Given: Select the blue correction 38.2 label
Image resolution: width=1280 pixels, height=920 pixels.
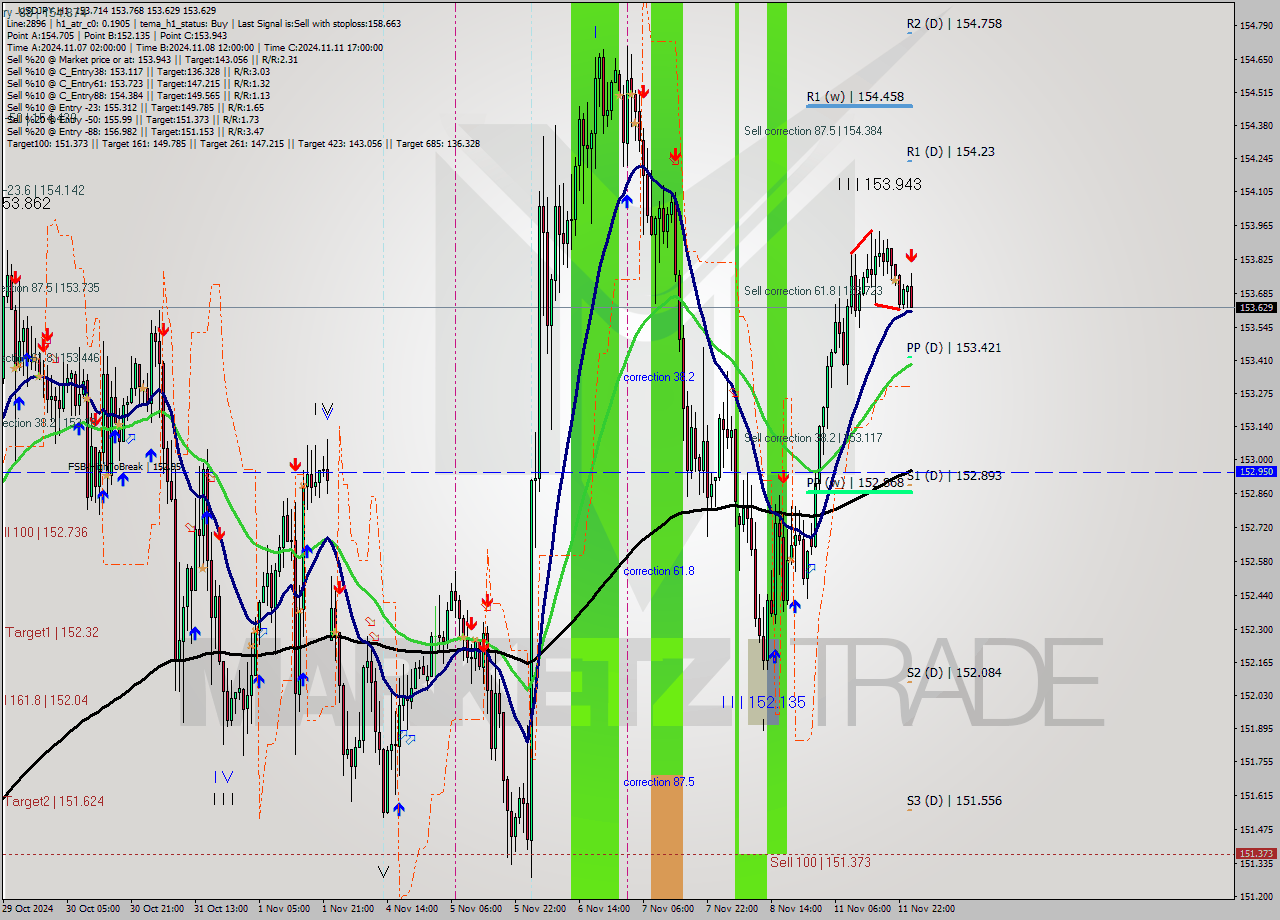Looking at the screenshot, I should pyautogui.click(x=658, y=377).
